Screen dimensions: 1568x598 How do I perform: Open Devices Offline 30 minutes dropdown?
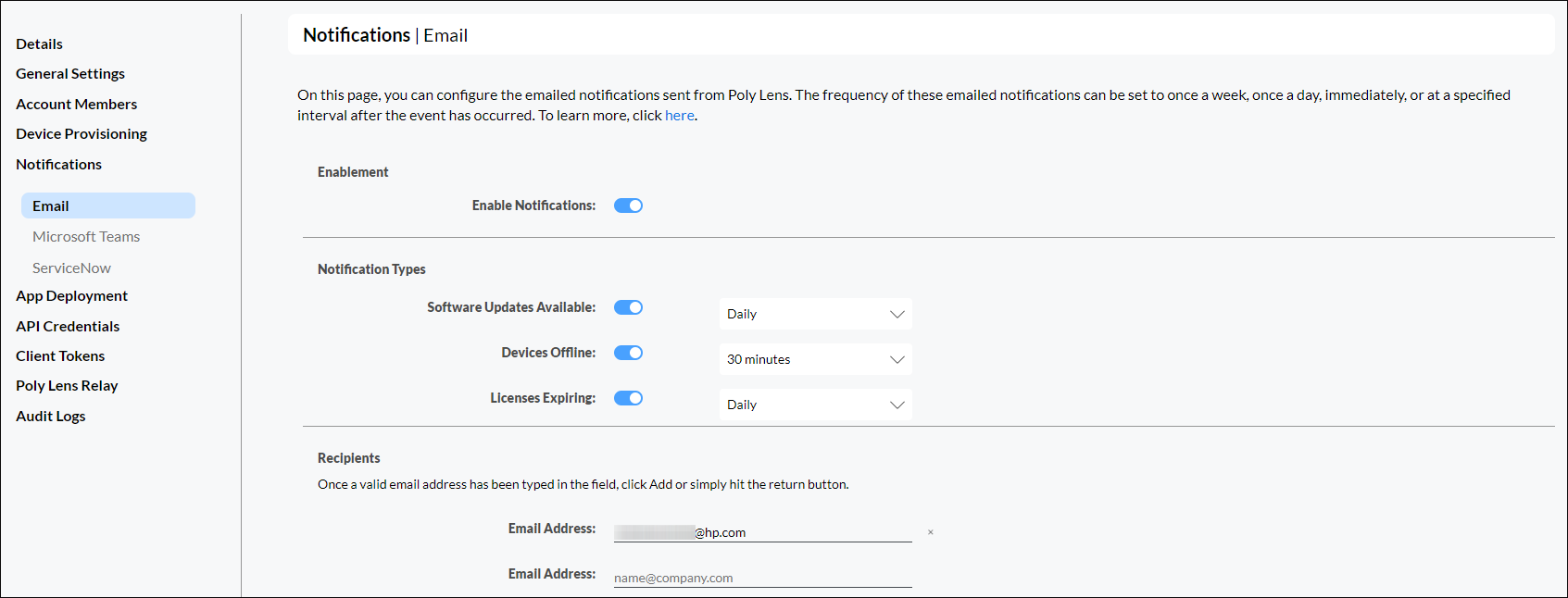click(x=816, y=359)
